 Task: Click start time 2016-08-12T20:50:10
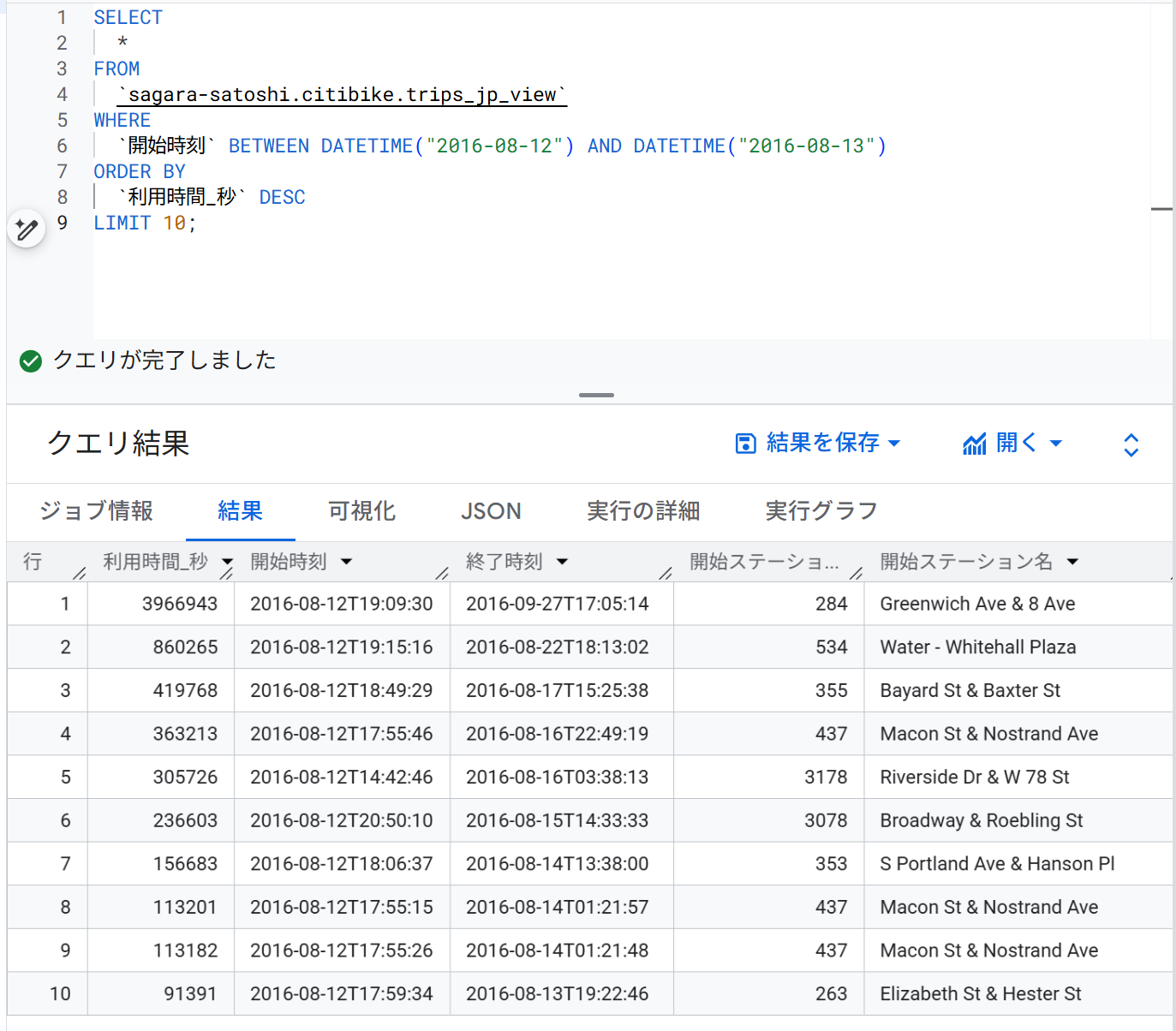[342, 820]
